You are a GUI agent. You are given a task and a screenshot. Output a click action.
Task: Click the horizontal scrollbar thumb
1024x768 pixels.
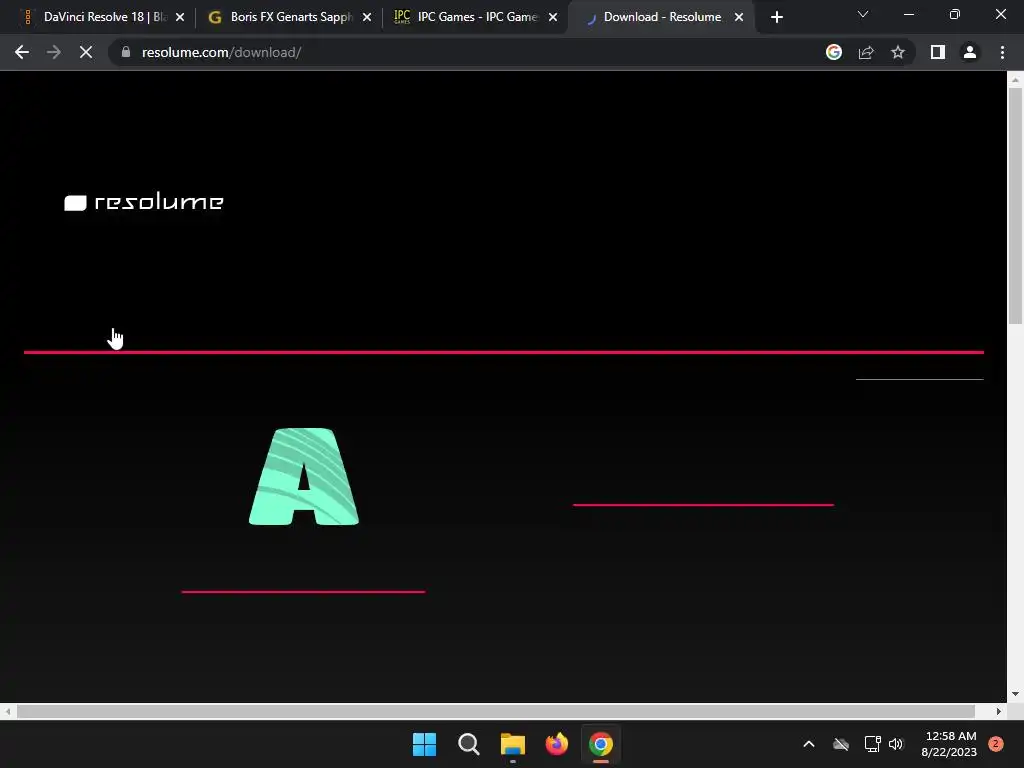(495, 711)
